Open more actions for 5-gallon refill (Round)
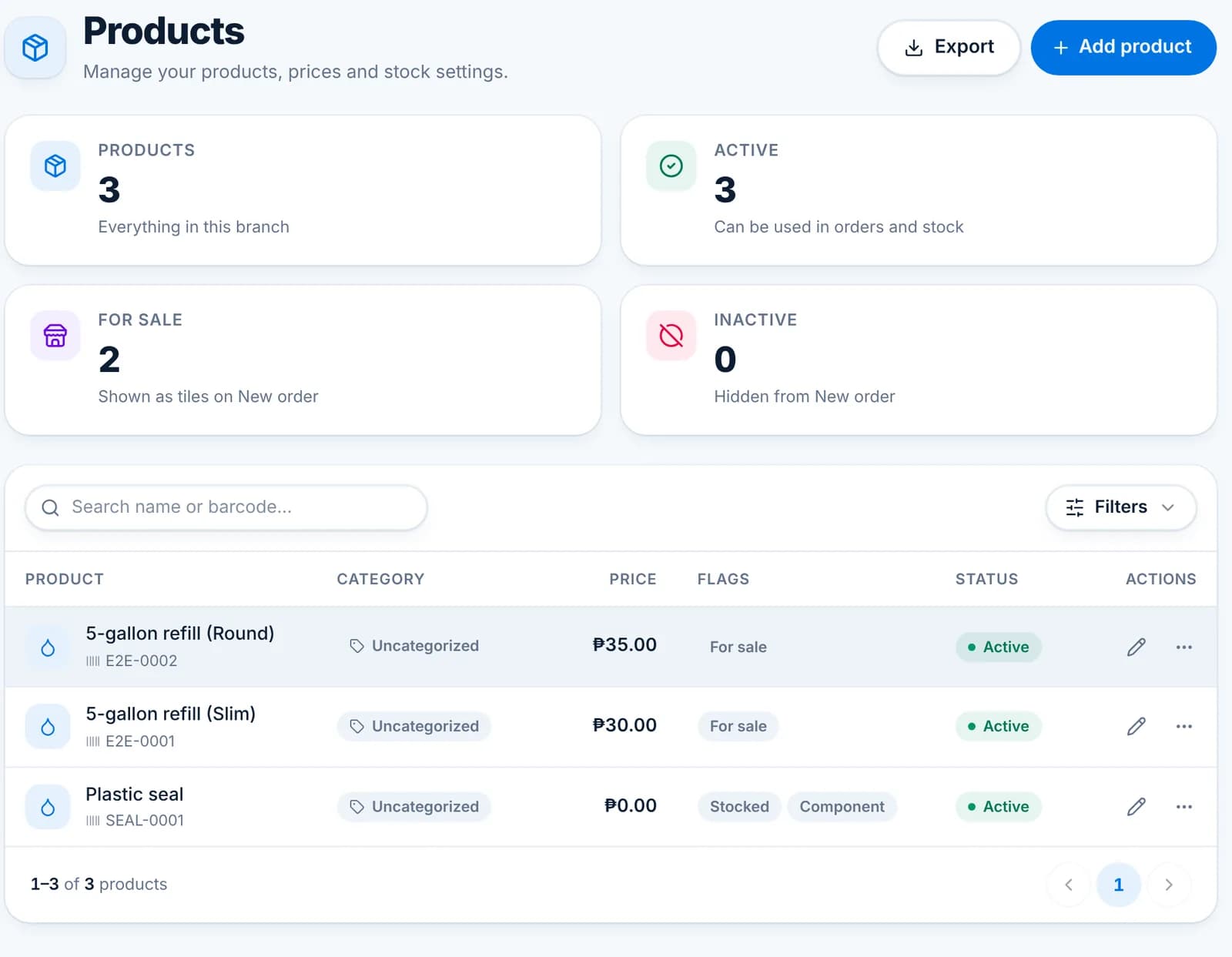 (1184, 647)
